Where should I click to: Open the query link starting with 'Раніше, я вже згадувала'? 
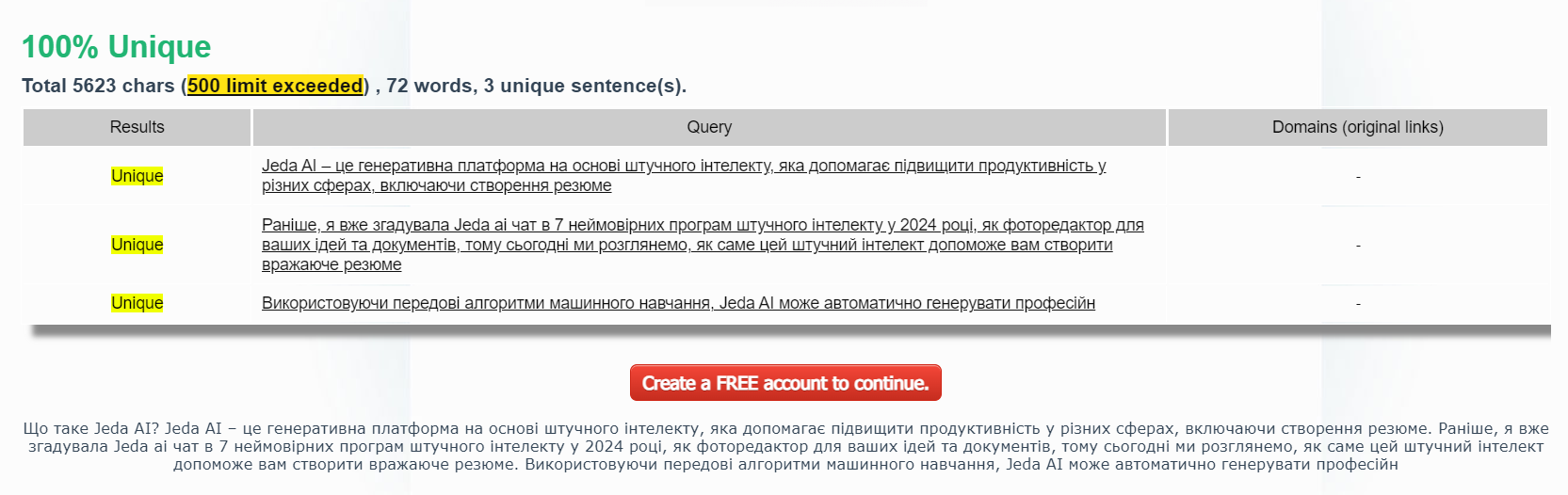tap(702, 225)
